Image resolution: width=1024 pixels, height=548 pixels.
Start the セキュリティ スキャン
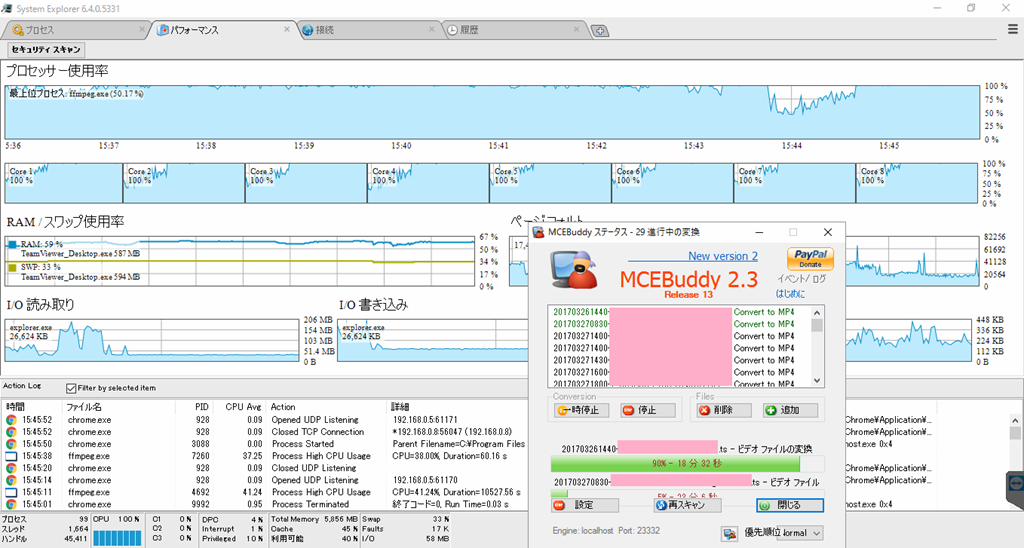[46, 50]
